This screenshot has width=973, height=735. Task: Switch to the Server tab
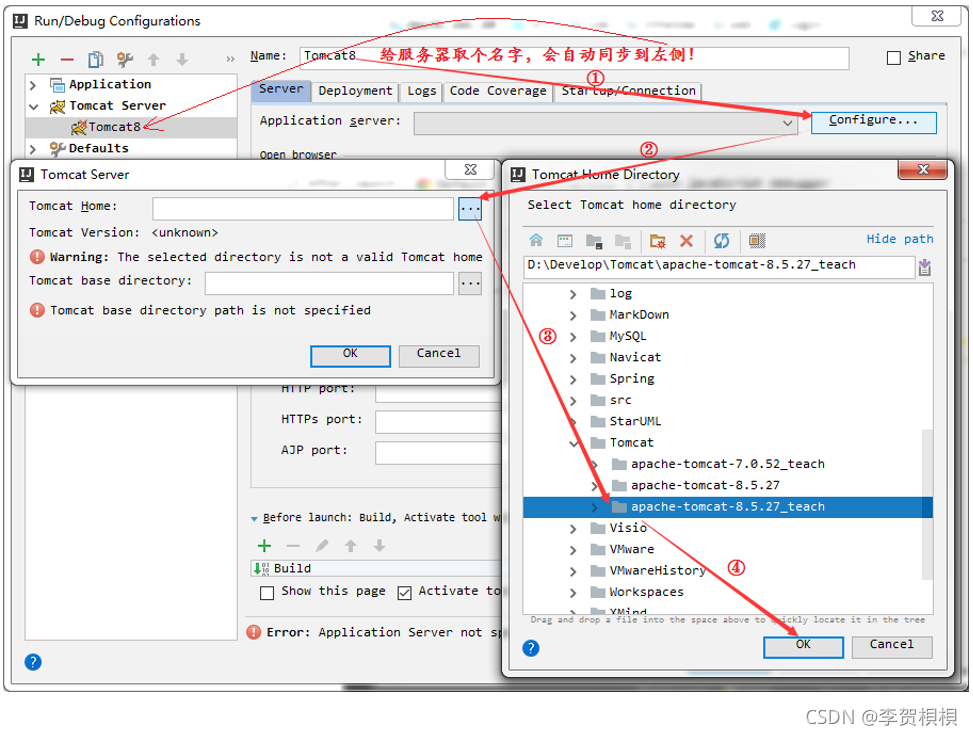tap(281, 89)
